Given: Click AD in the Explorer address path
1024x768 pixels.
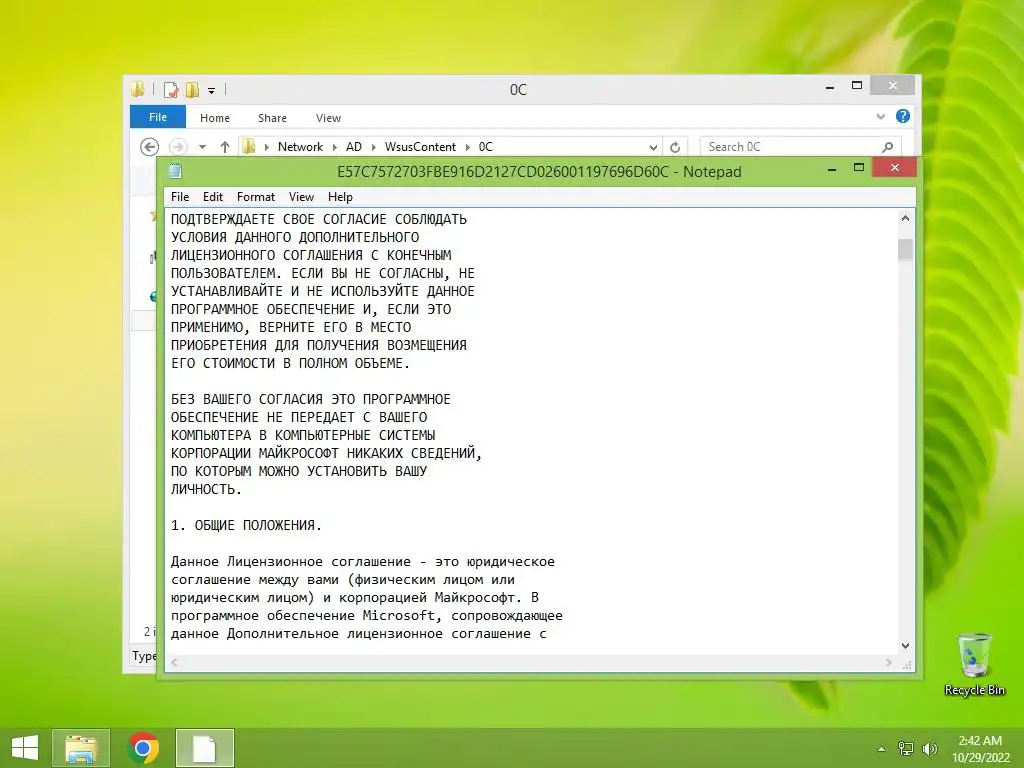Looking at the screenshot, I should pyautogui.click(x=353, y=147).
